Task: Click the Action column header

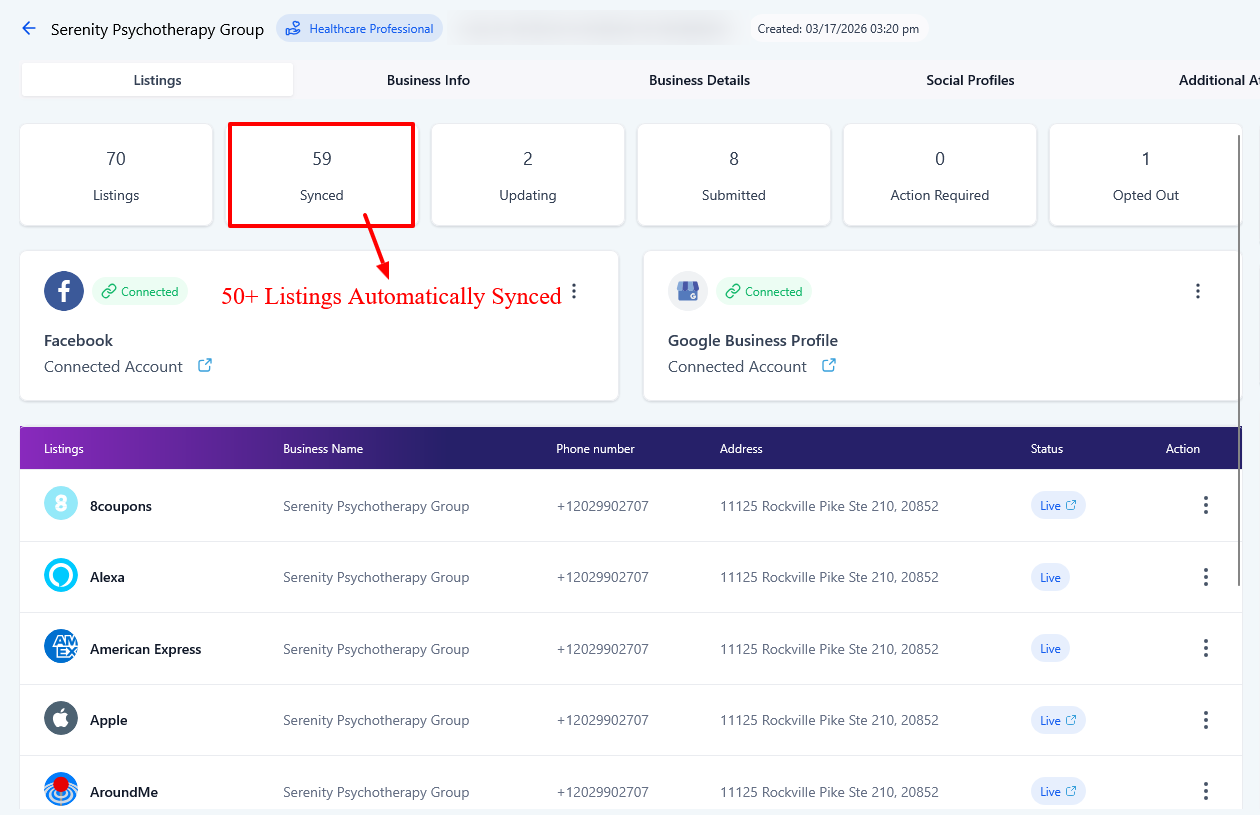Action: pos(1183,449)
